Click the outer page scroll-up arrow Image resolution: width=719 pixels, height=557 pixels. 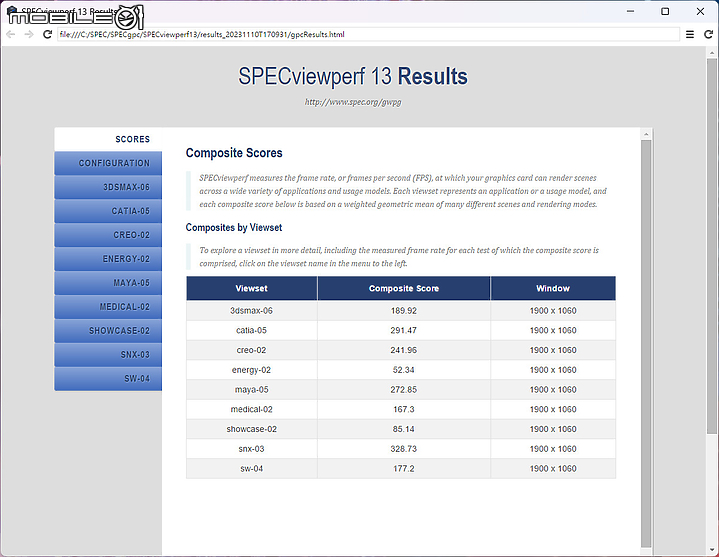point(711,52)
